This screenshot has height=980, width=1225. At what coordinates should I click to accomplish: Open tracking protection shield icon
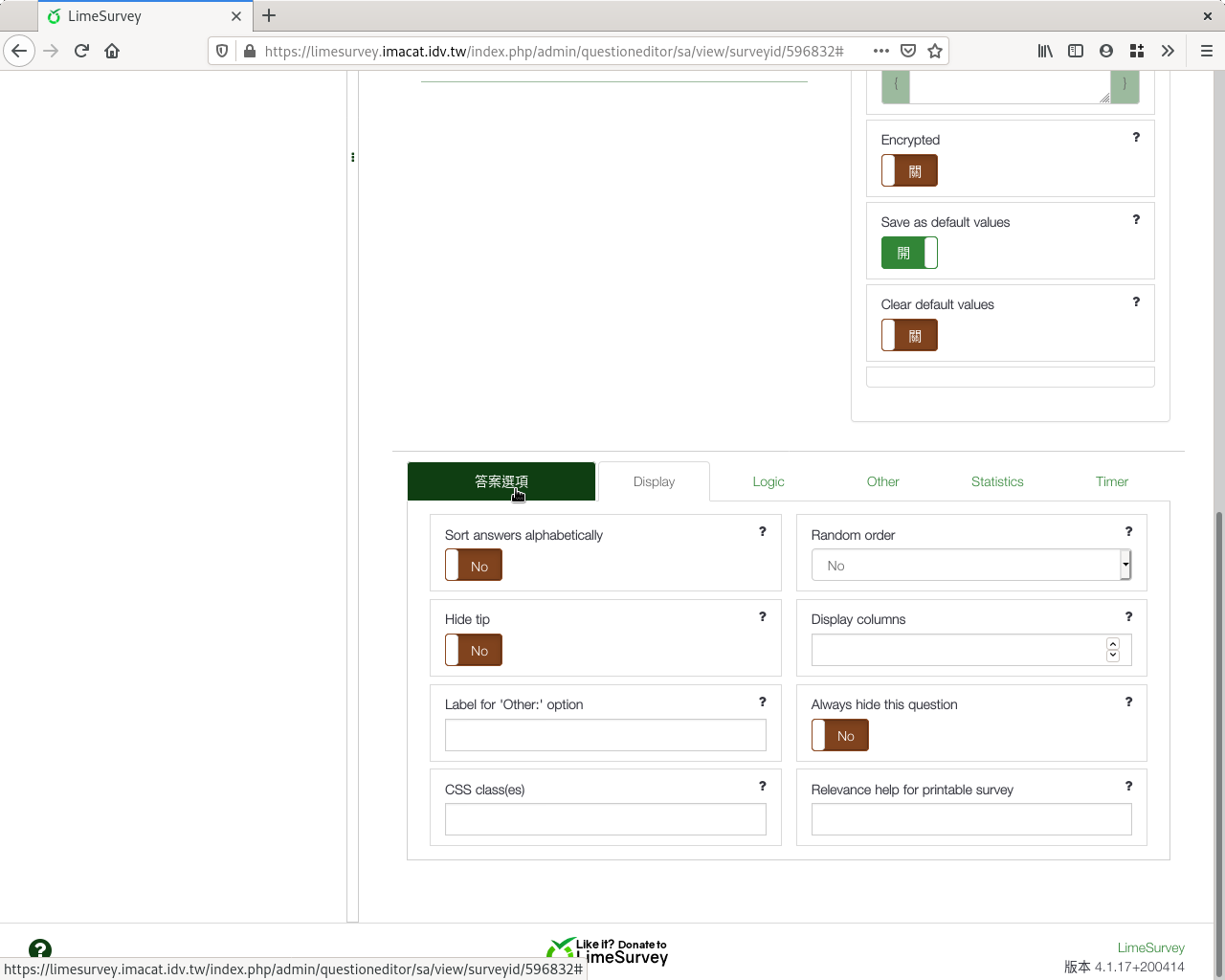[x=222, y=51]
